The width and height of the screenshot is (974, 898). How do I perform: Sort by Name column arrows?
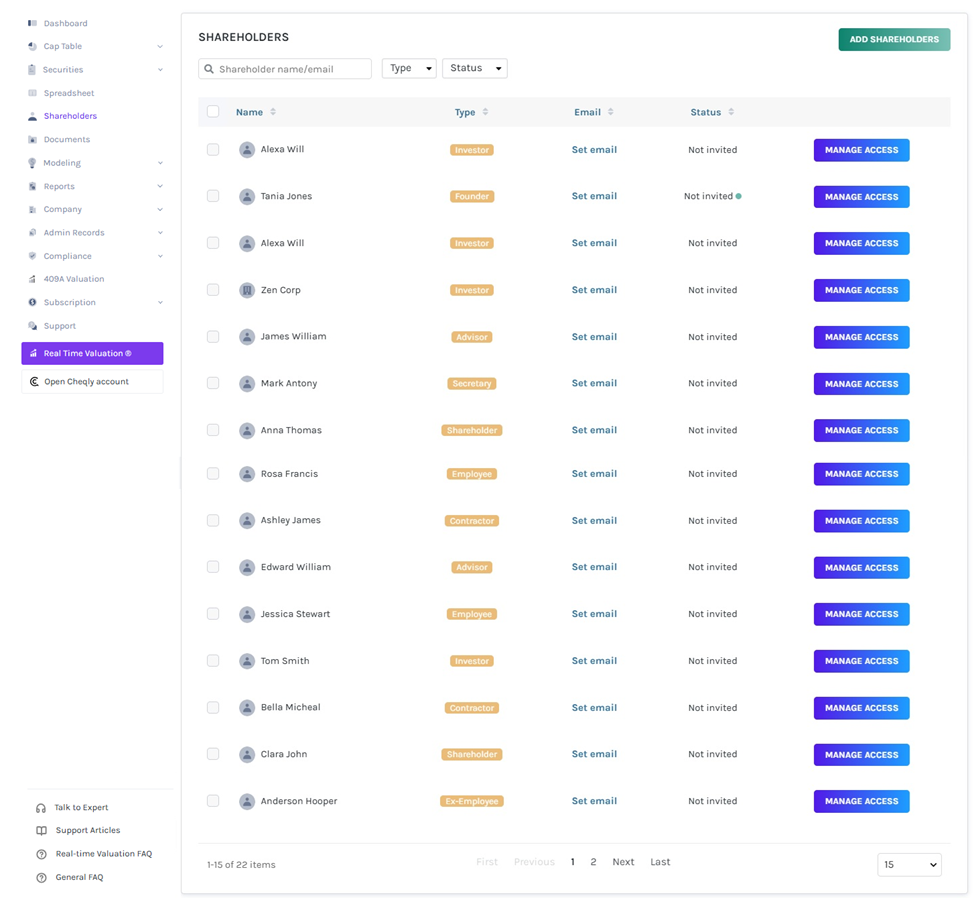(273, 112)
